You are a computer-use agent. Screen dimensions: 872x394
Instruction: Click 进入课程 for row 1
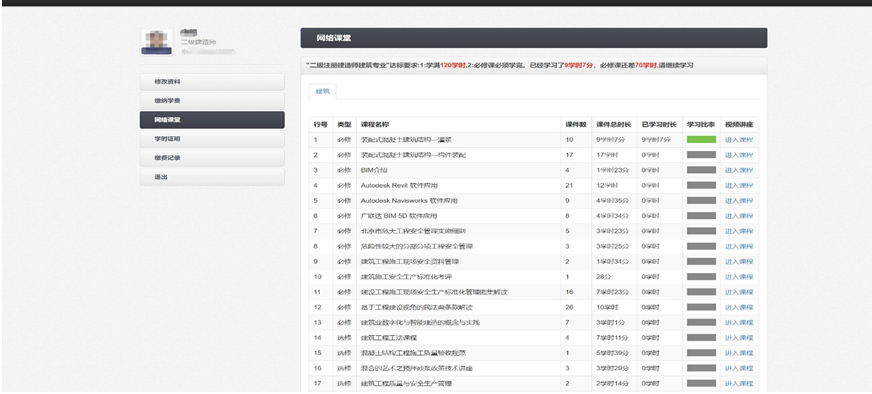(x=739, y=140)
